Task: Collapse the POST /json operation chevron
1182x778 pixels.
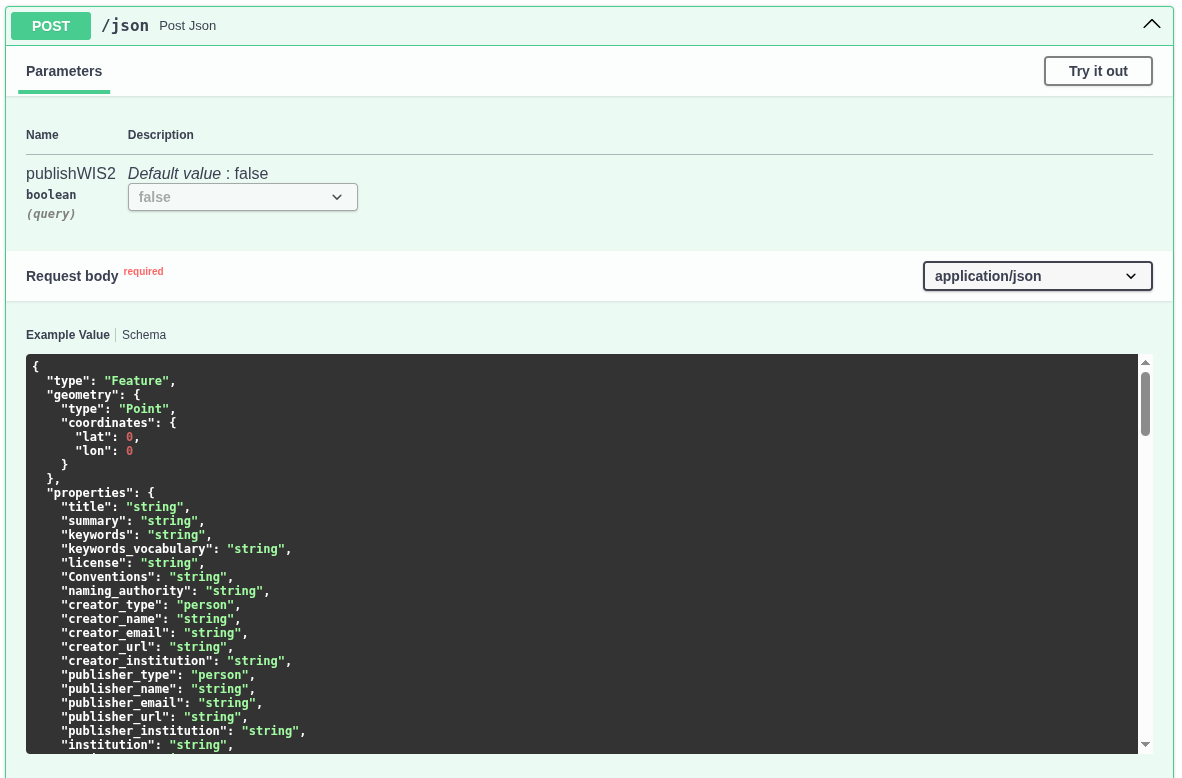Action: click(x=1151, y=25)
